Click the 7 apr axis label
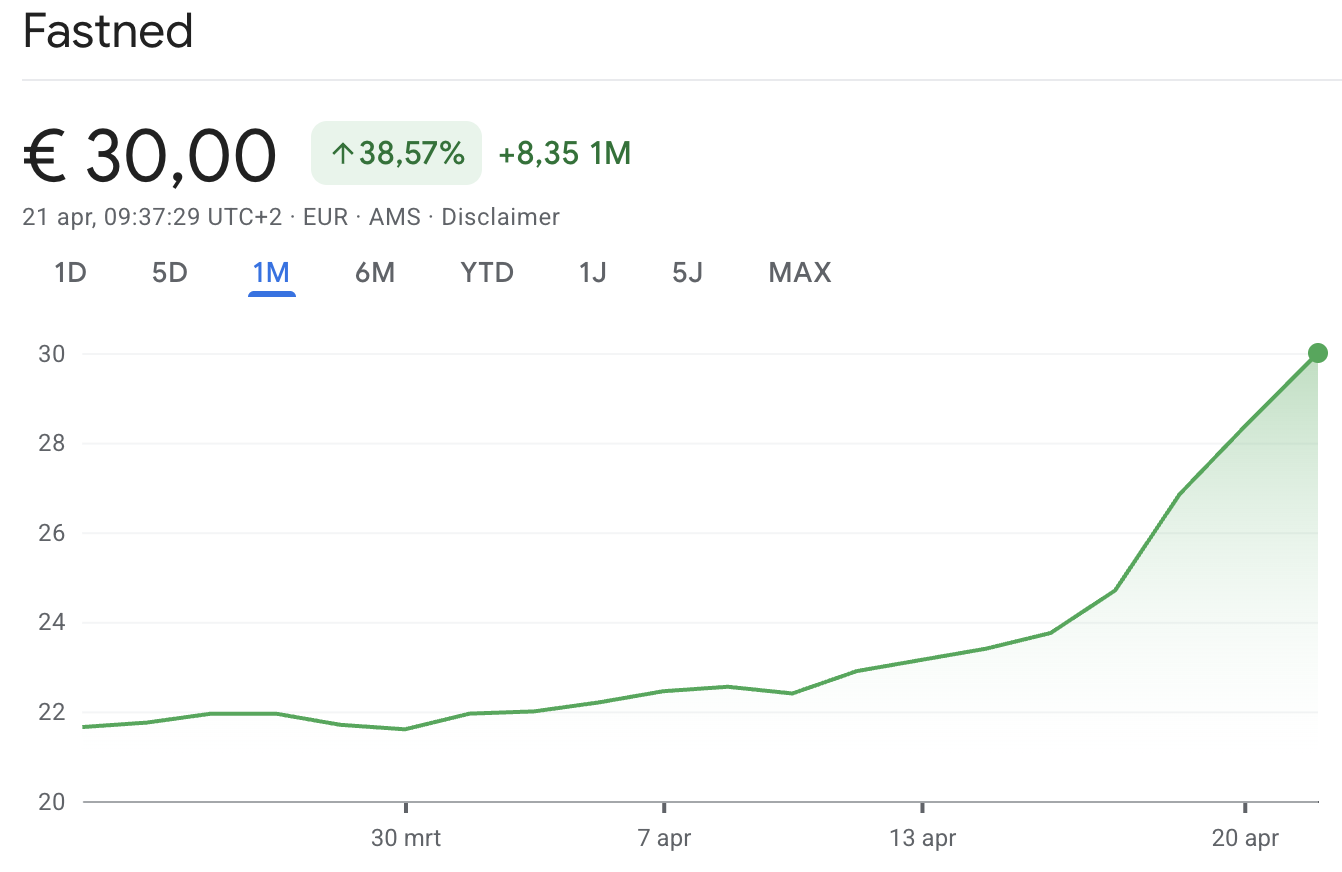The width and height of the screenshot is (1342, 872). (664, 838)
